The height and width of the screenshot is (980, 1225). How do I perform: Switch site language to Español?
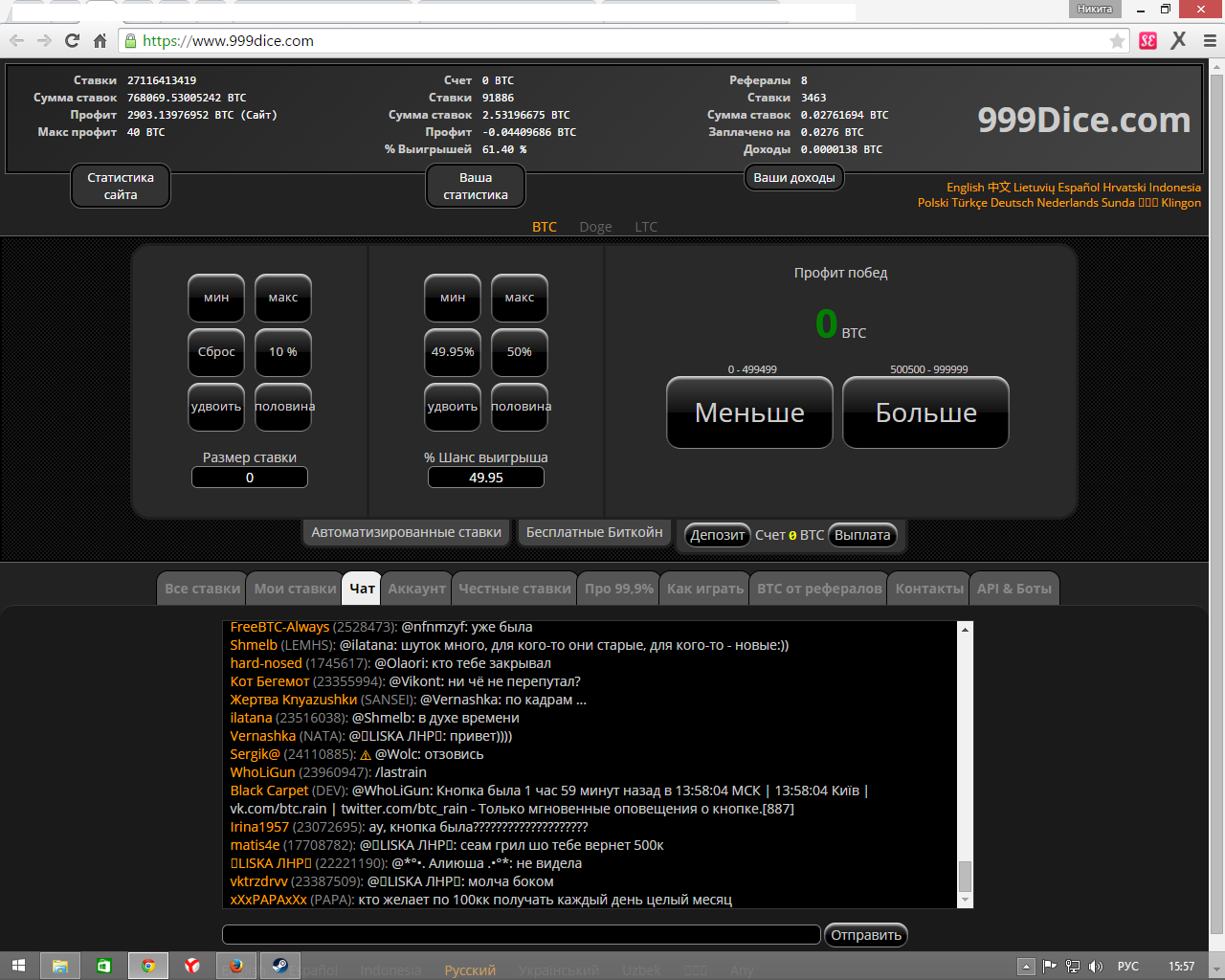1079,188
